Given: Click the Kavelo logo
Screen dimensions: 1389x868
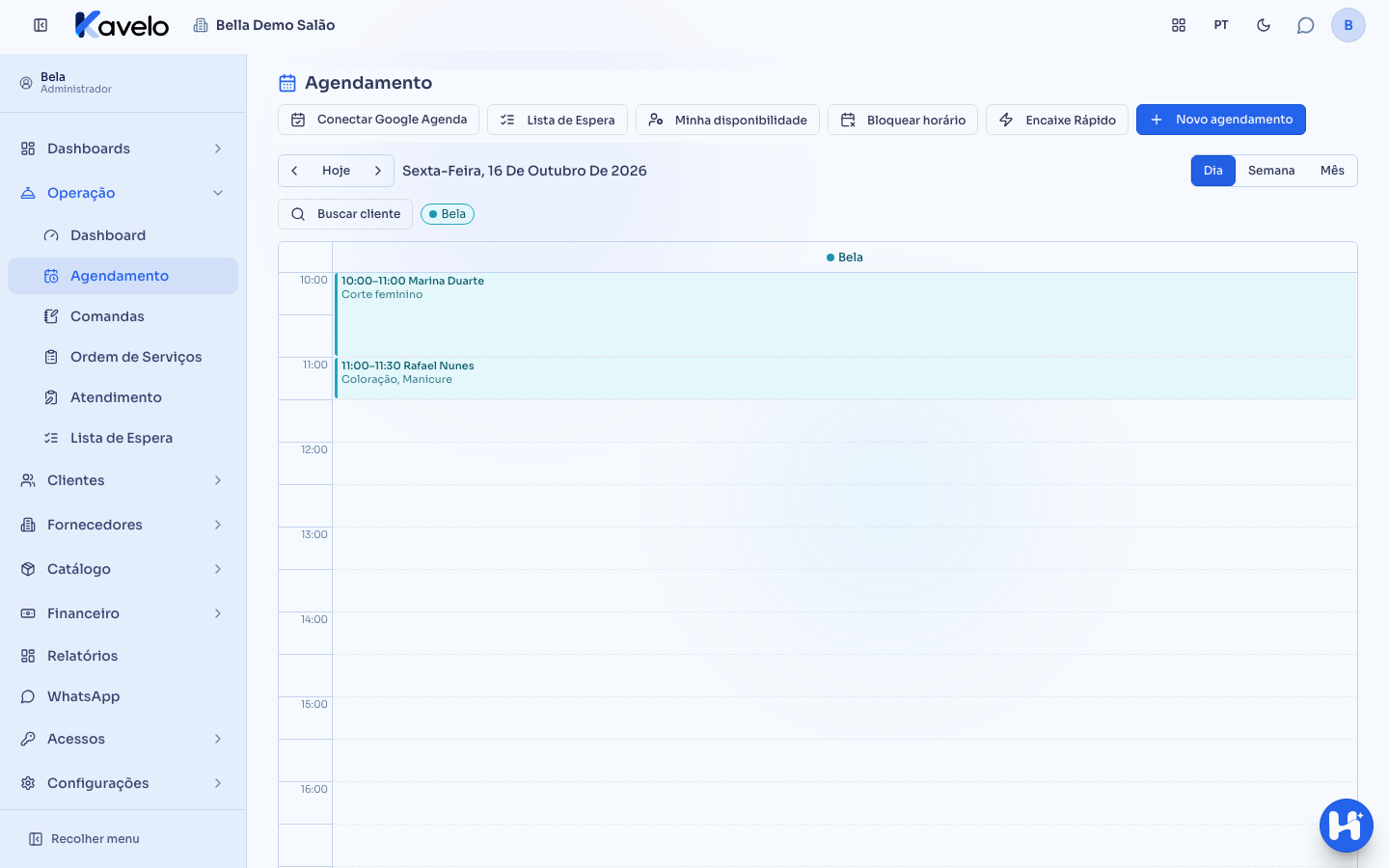Looking at the screenshot, I should (x=122, y=25).
